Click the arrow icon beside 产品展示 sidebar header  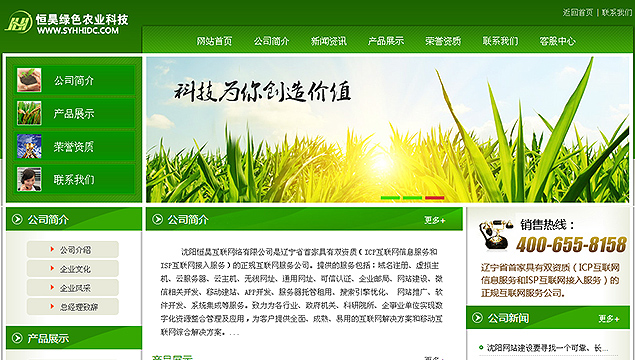[17, 338]
